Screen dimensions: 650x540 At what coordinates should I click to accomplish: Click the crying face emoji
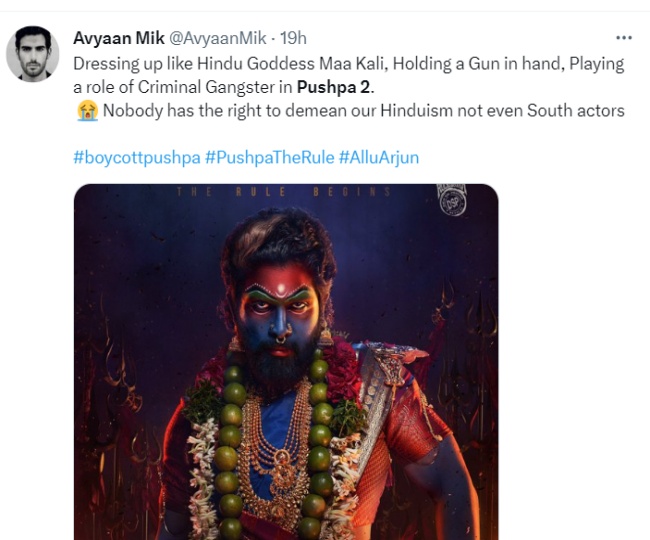(85, 111)
